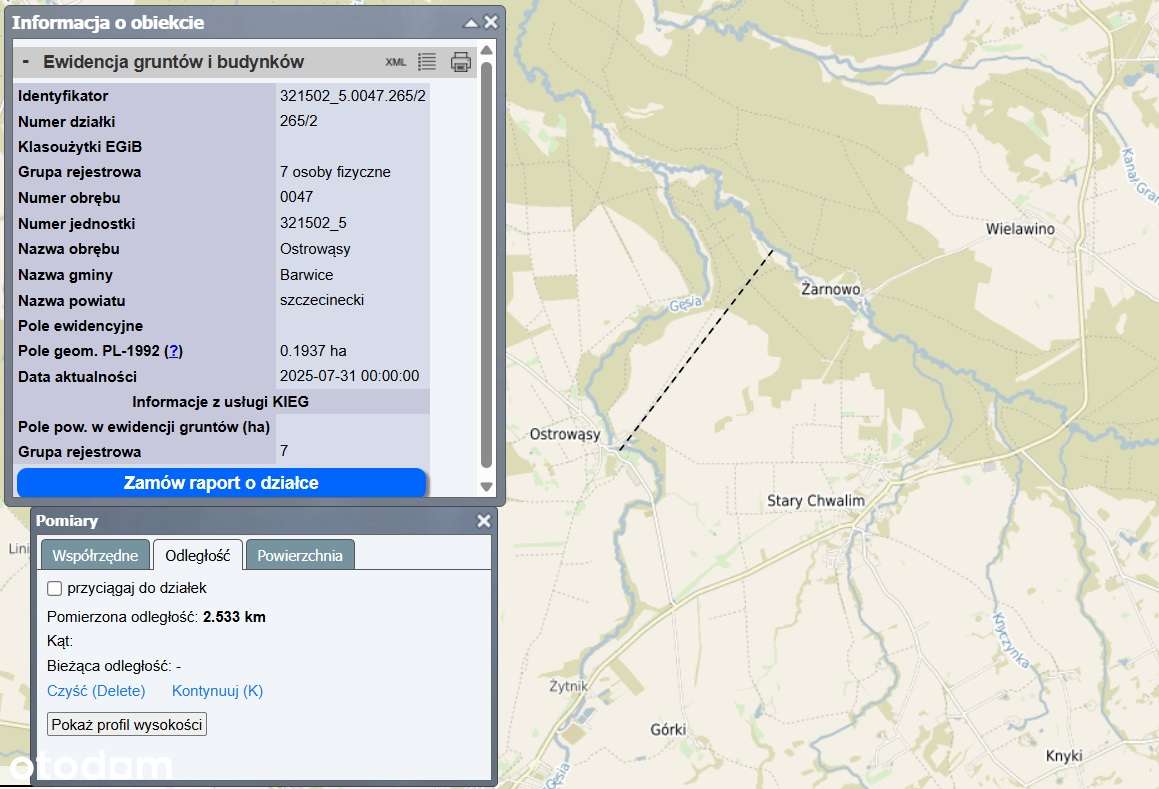Screen dimensions: 1159x789
Task: Click the date value 2025-07-31 00:00:00
Action: click(349, 376)
